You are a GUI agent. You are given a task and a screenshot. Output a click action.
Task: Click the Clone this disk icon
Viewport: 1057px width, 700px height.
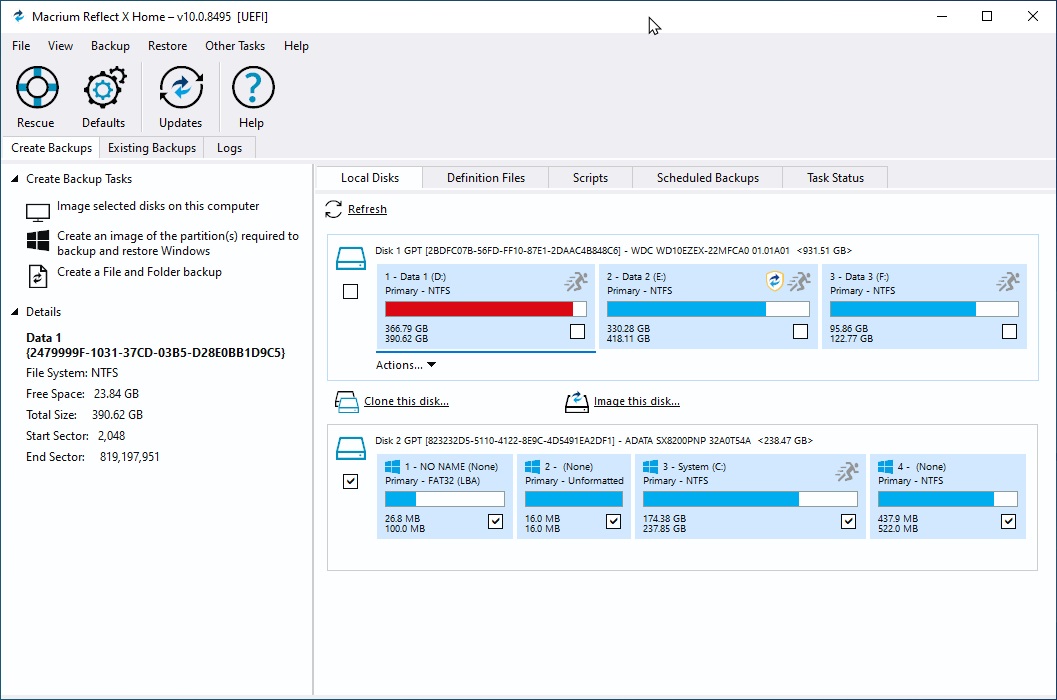pyautogui.click(x=346, y=401)
